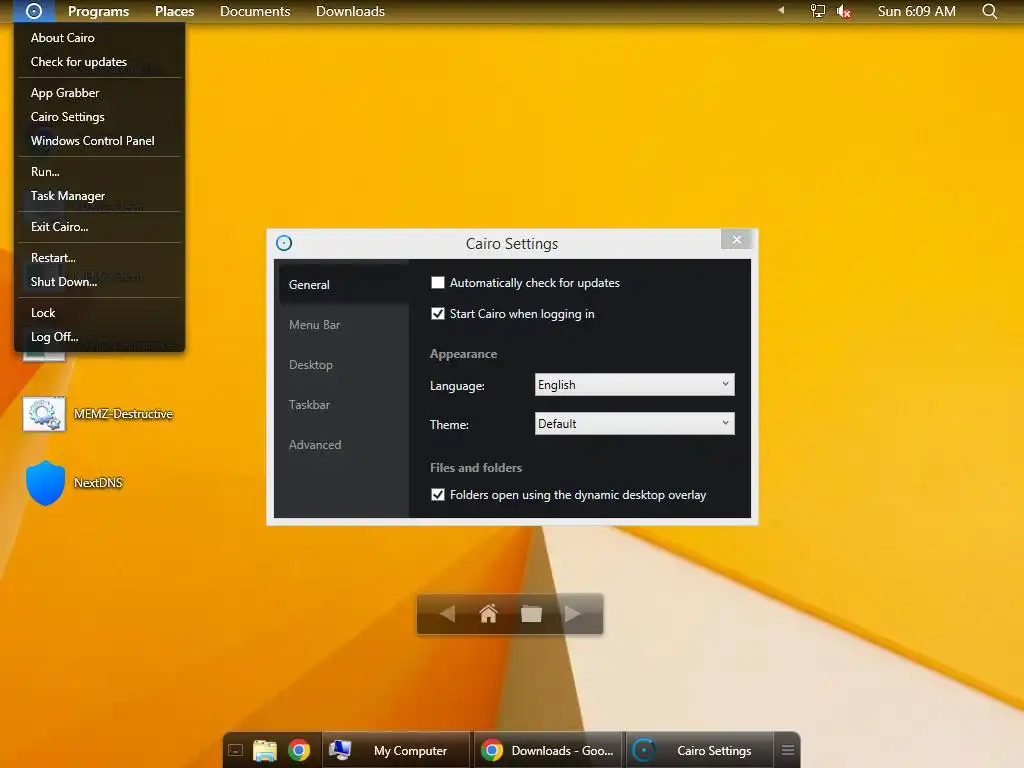
Task: Choose Exit Cairo... option
Action: [99, 227]
